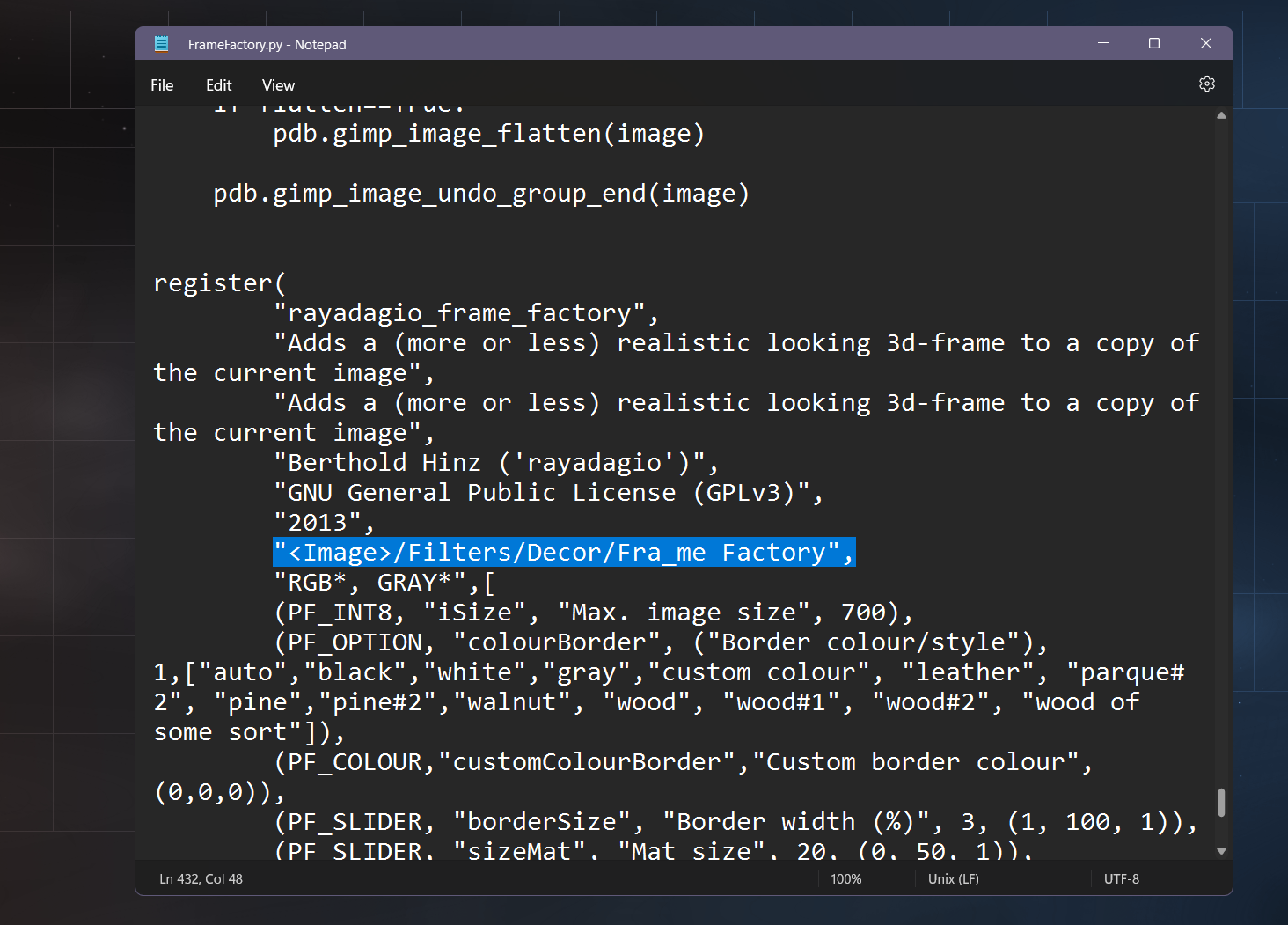
Task: Click the '"rayadagio_frame_factory",' line
Action: coord(466,313)
